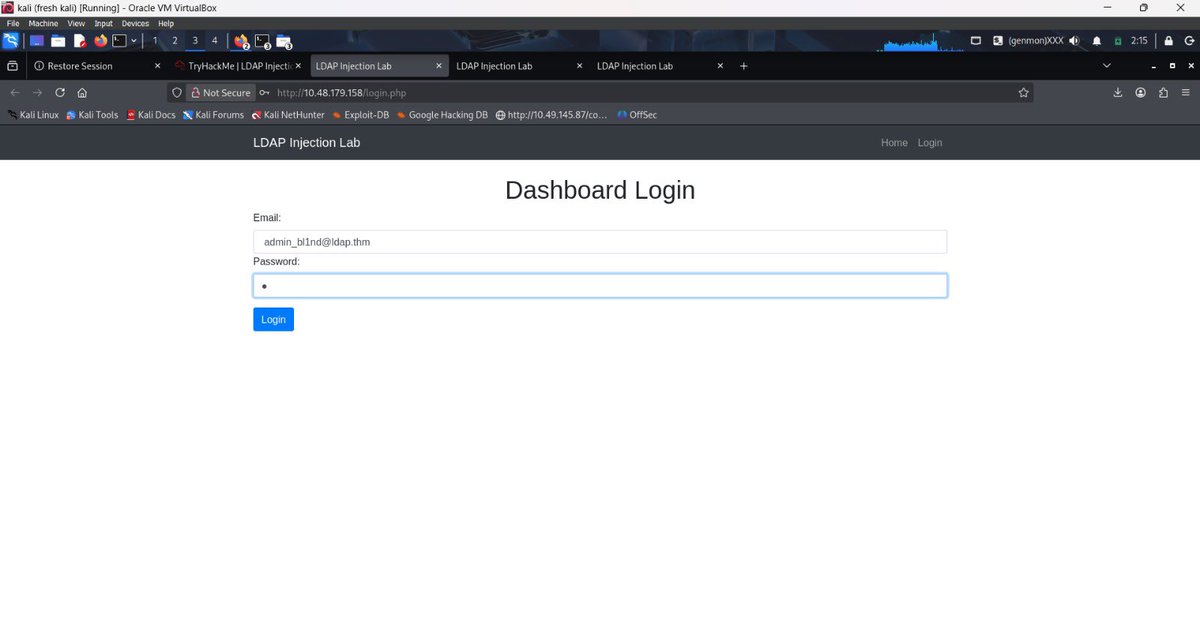1200x618 pixels.
Task: Open the Google Hacking DB bookmark
Action: coord(442,115)
